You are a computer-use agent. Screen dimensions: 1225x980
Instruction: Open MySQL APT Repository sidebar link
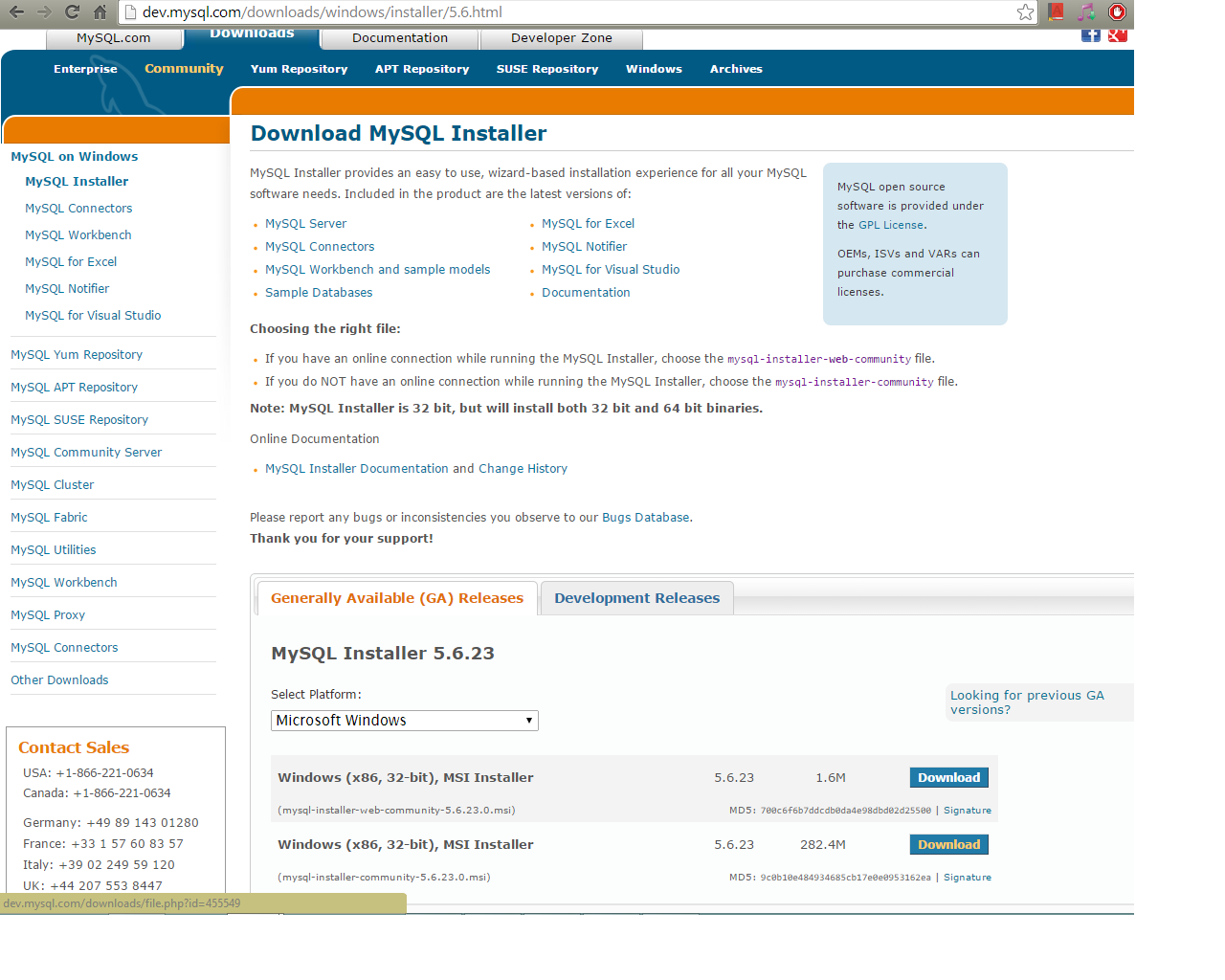pos(74,388)
